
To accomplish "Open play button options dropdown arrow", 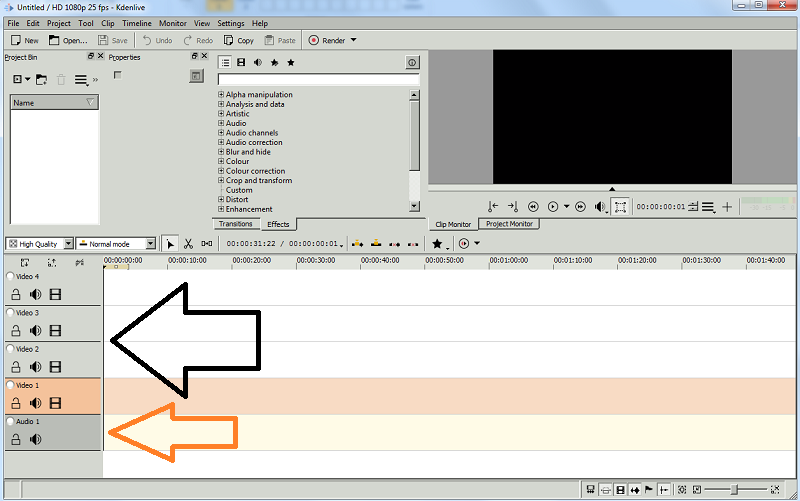I will point(566,207).
